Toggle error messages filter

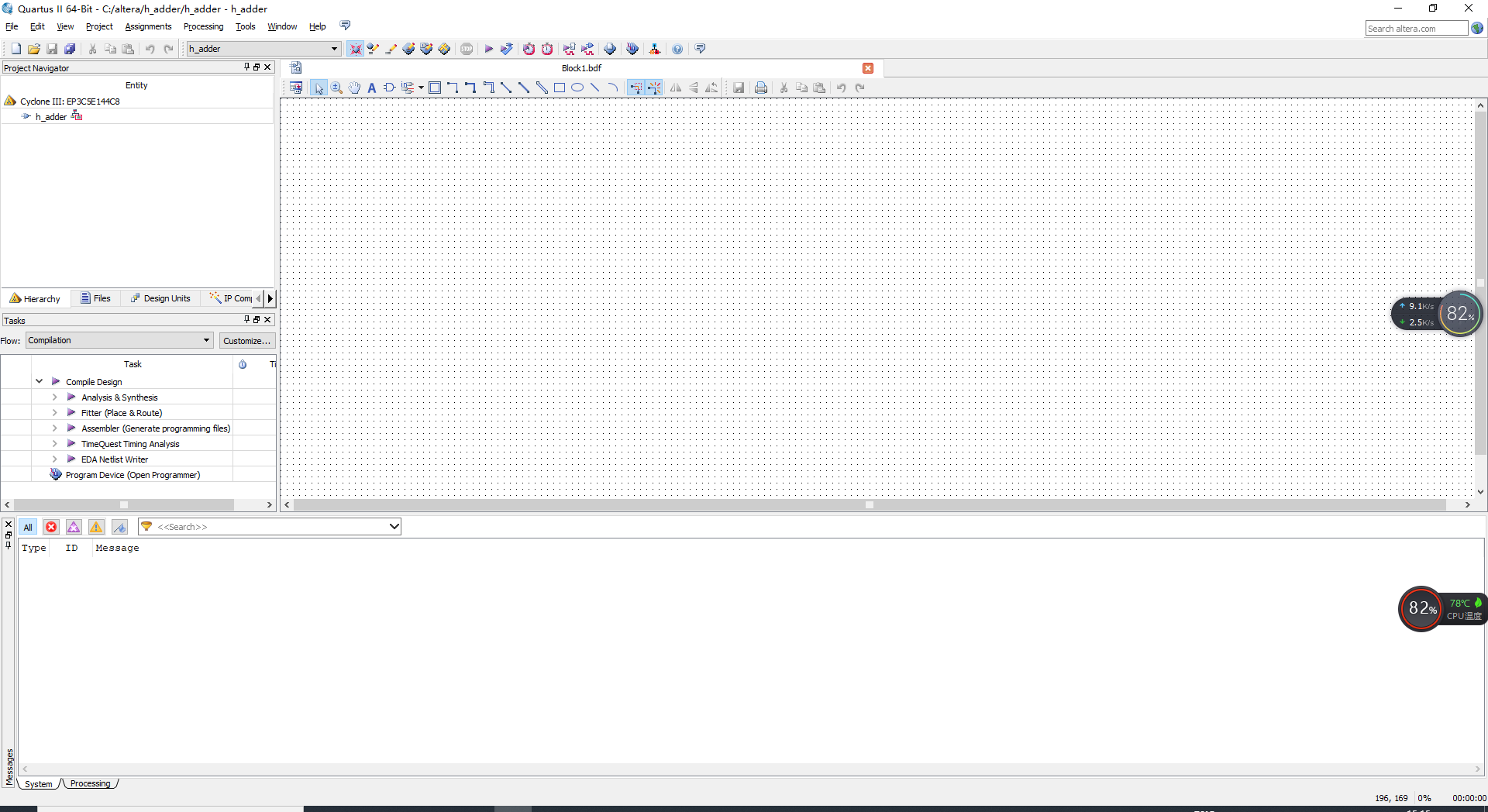point(51,527)
